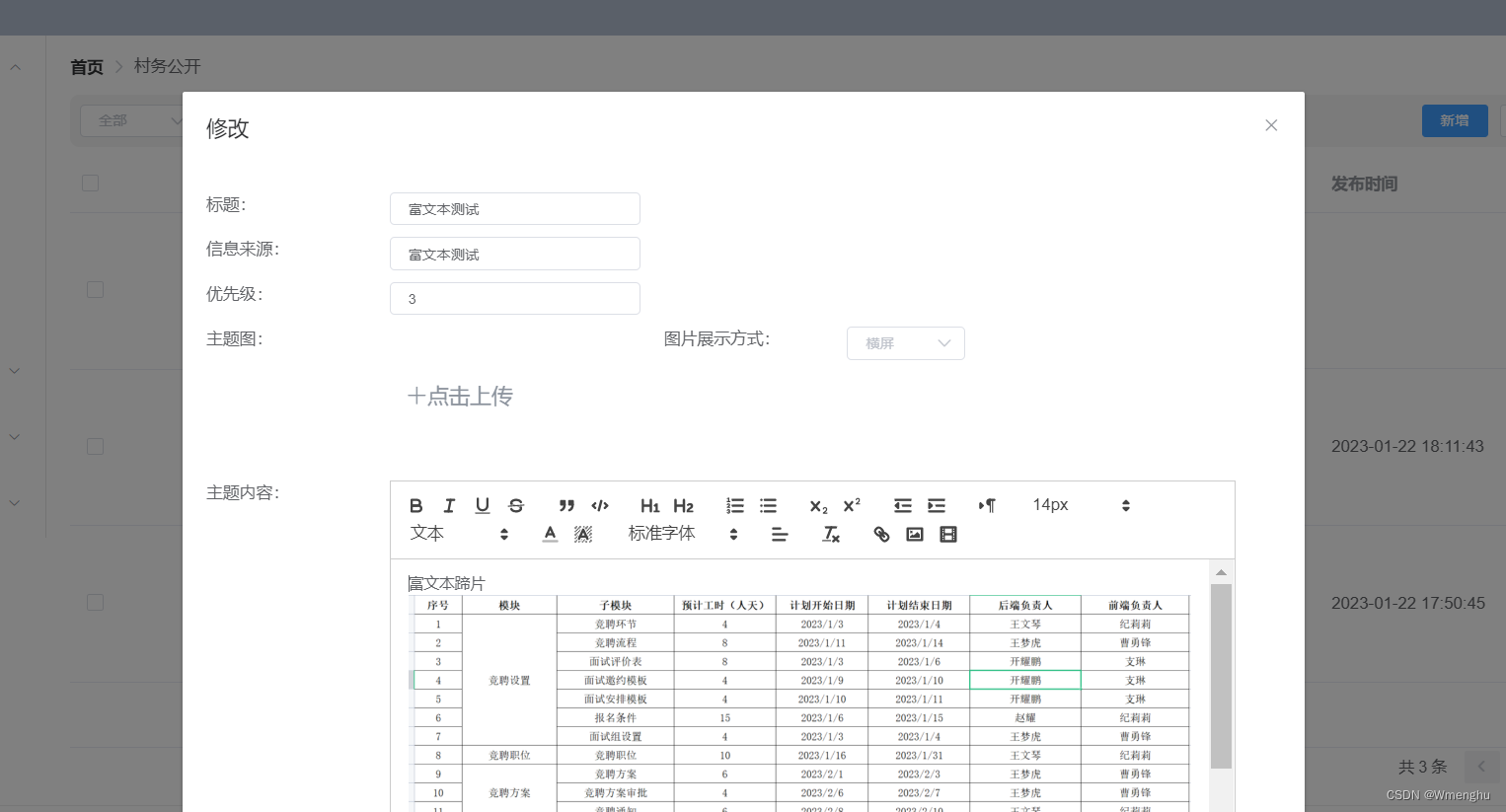Open the 横屏 image display mode dropdown
Screen dimensions: 1506x812
point(906,343)
